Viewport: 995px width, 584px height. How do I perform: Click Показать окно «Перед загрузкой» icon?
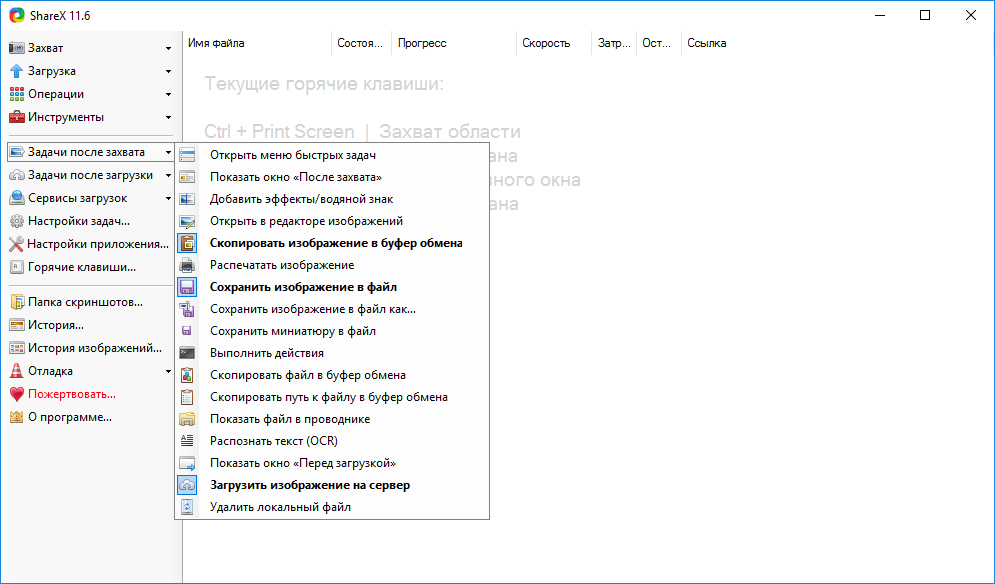point(187,463)
